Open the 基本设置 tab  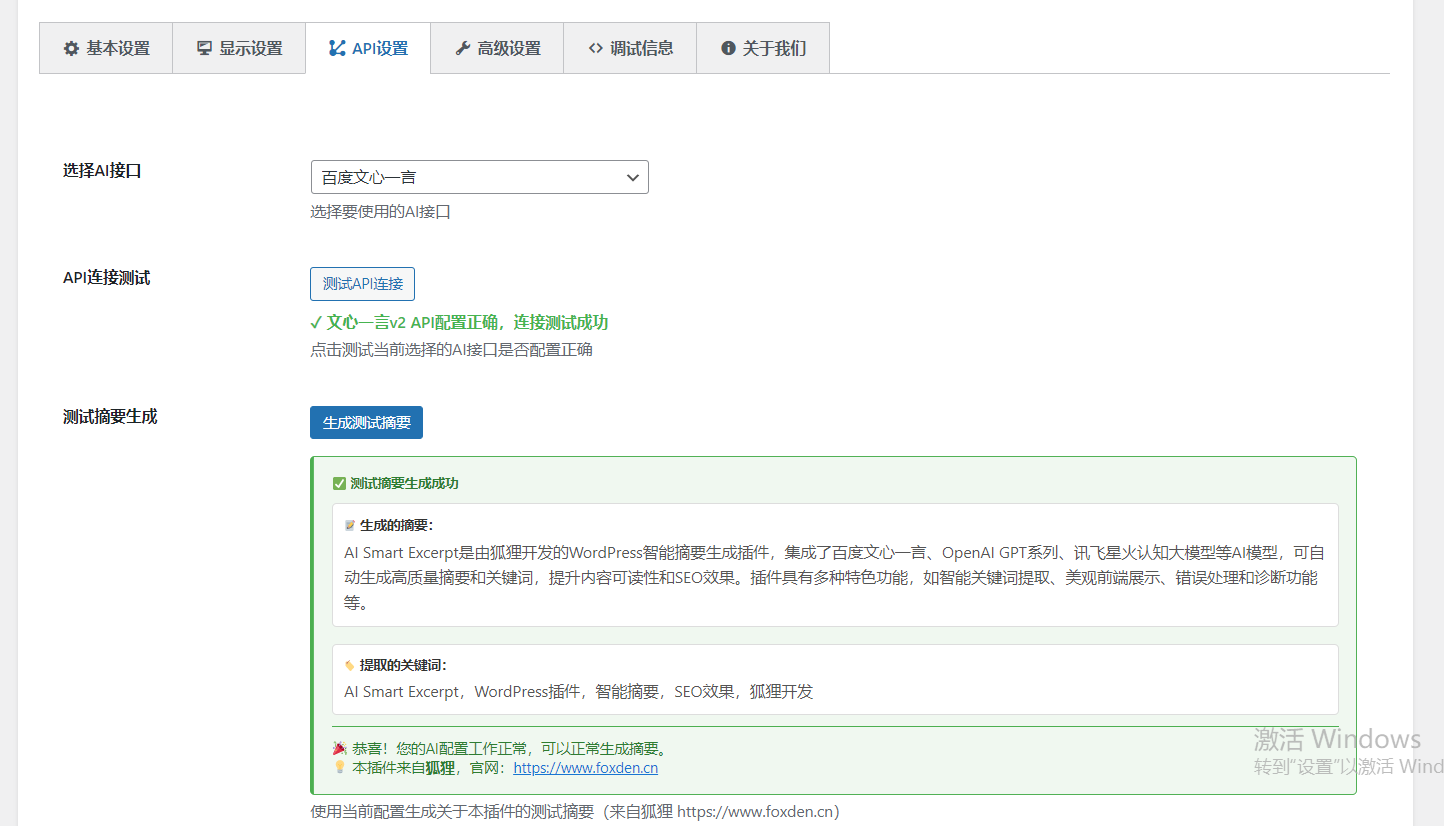coord(106,48)
